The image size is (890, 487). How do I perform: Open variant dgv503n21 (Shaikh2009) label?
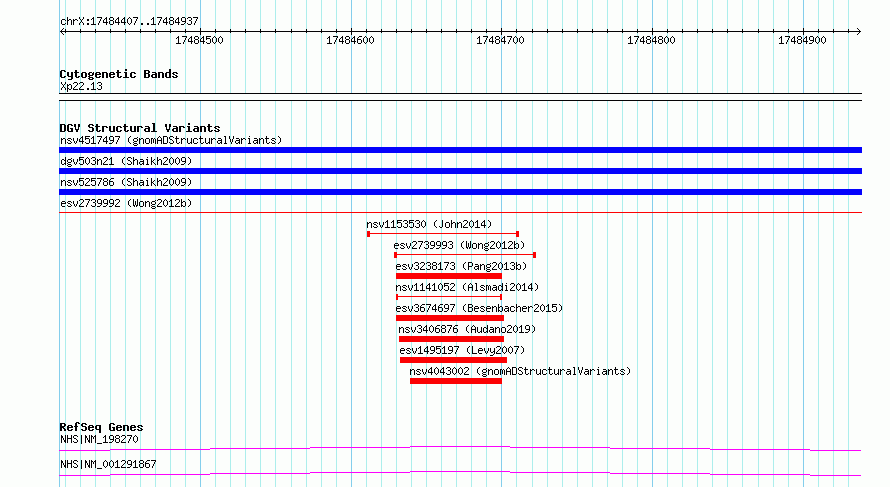click(x=126, y=161)
